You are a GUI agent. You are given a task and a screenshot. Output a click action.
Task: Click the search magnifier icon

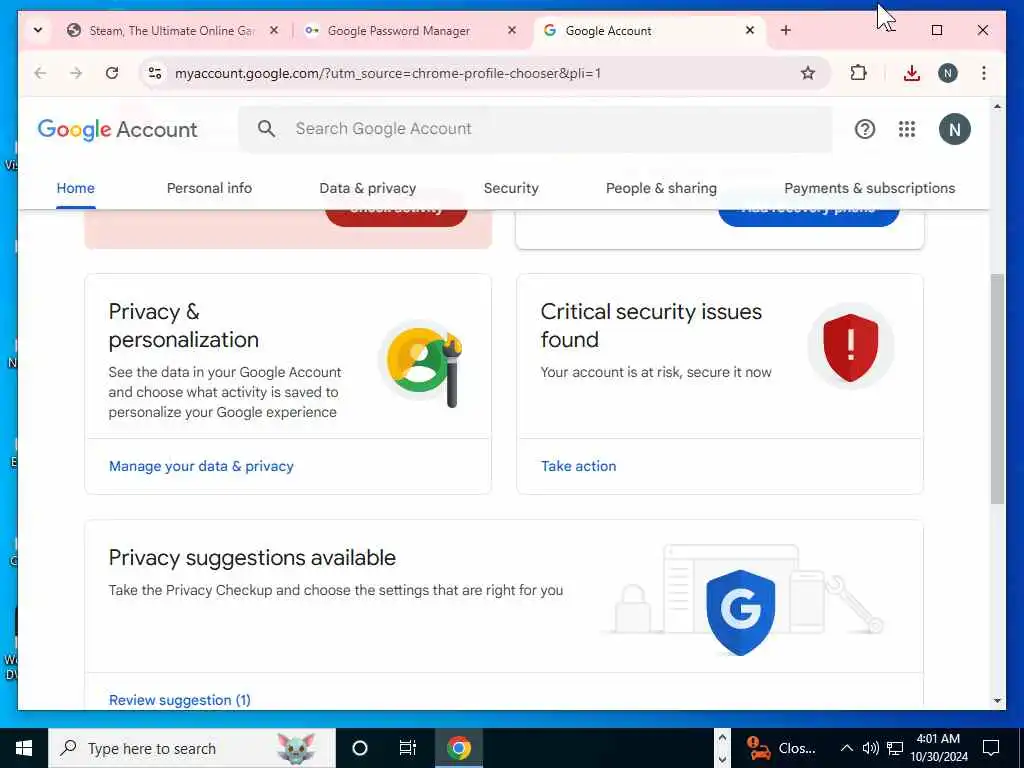click(x=266, y=129)
